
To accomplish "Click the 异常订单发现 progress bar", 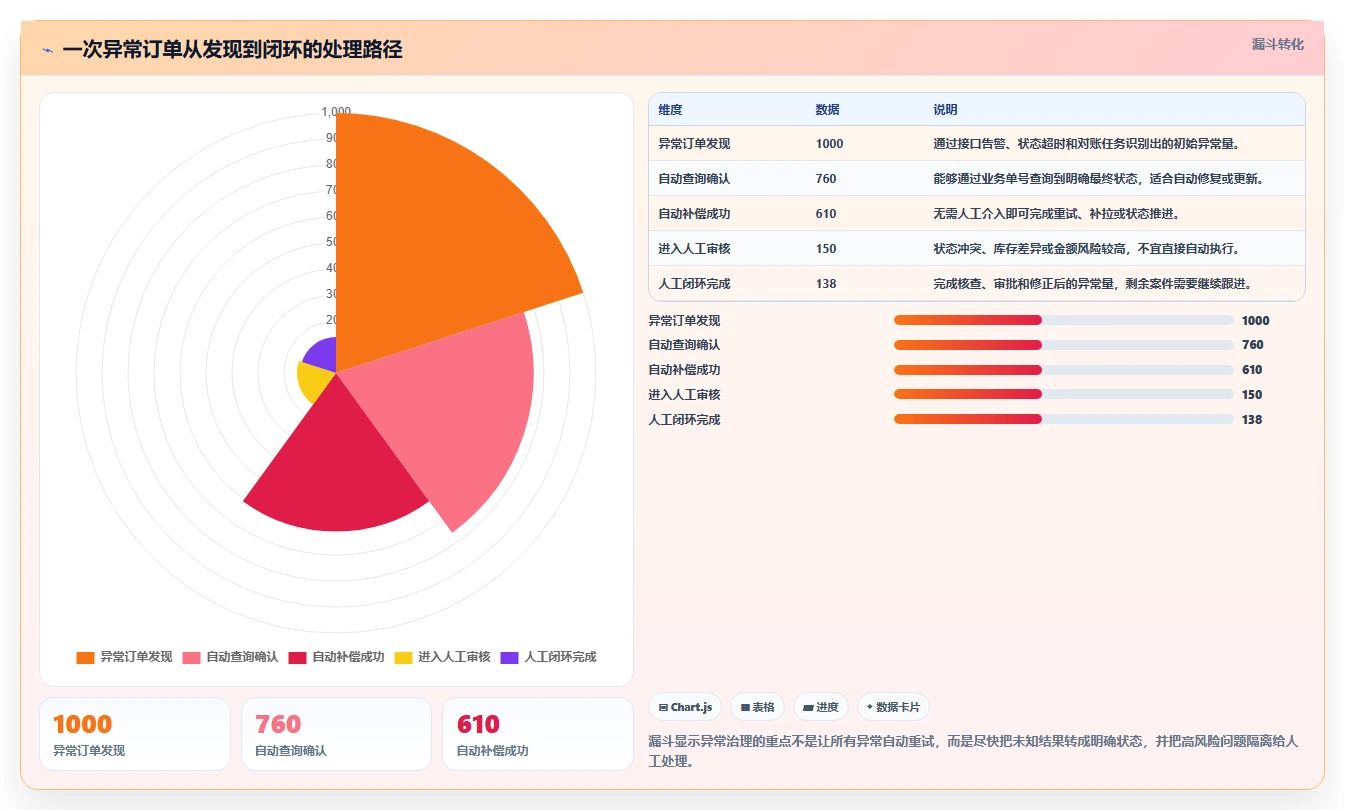I will tap(1063, 320).
